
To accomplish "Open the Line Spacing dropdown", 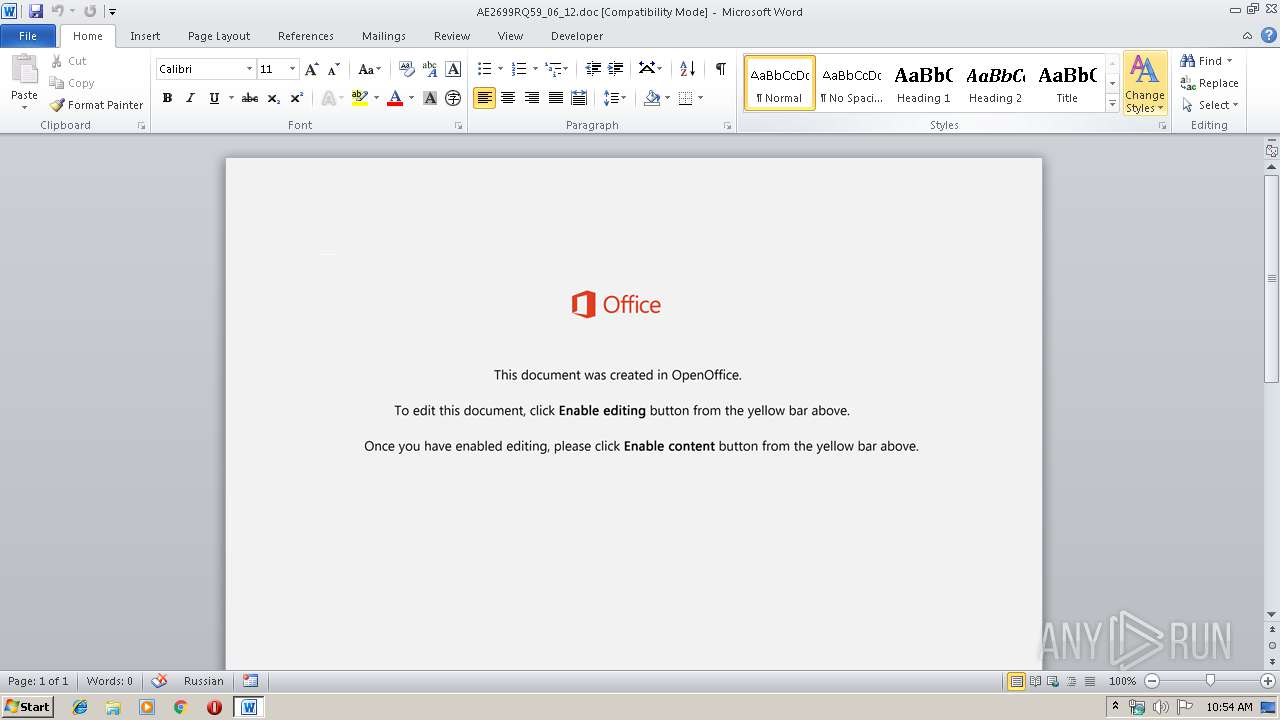I will click(614, 98).
